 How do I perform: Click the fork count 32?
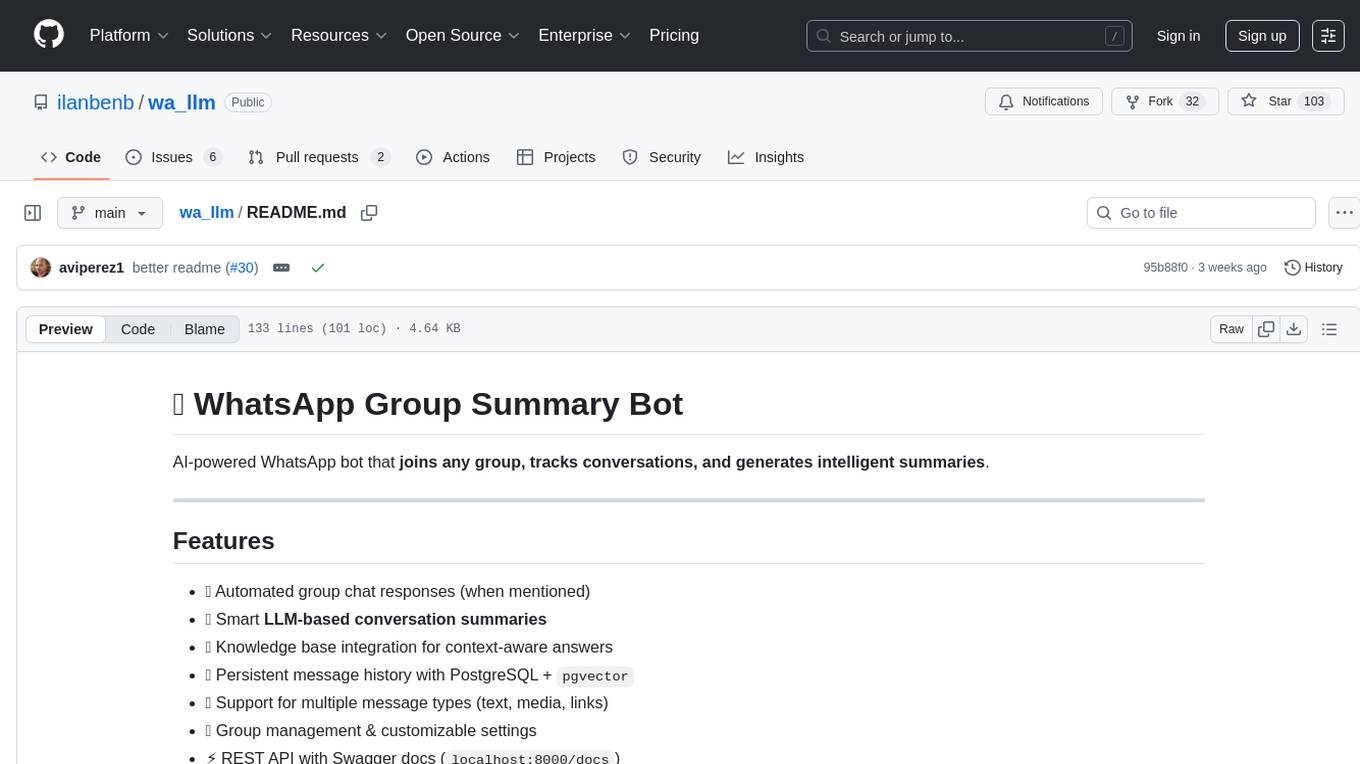1191,102
